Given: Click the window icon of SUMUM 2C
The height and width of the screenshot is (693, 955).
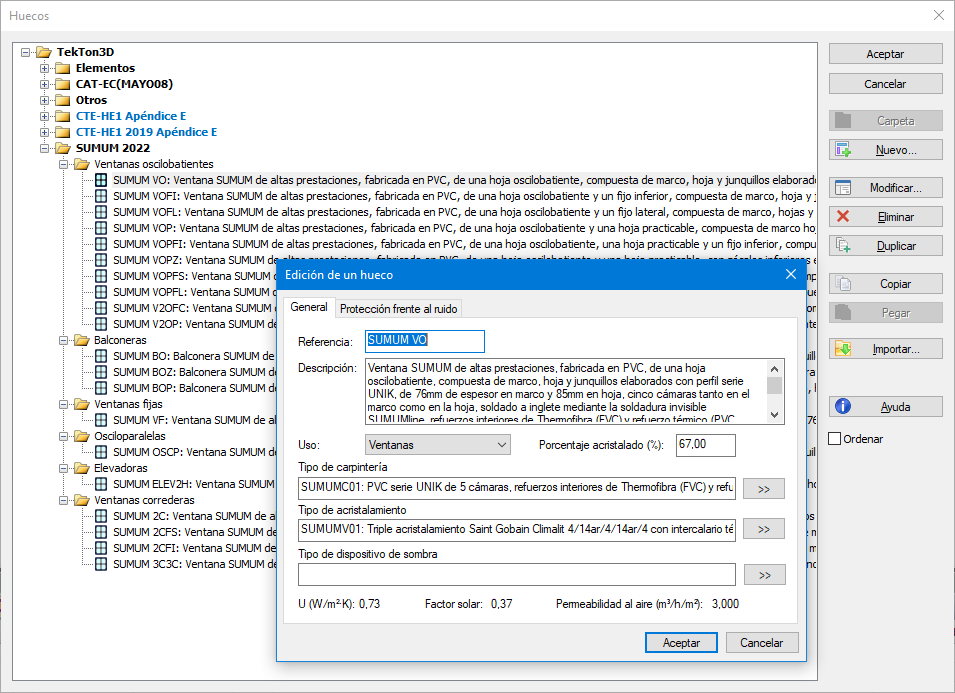Looking at the screenshot, I should coord(101,516).
